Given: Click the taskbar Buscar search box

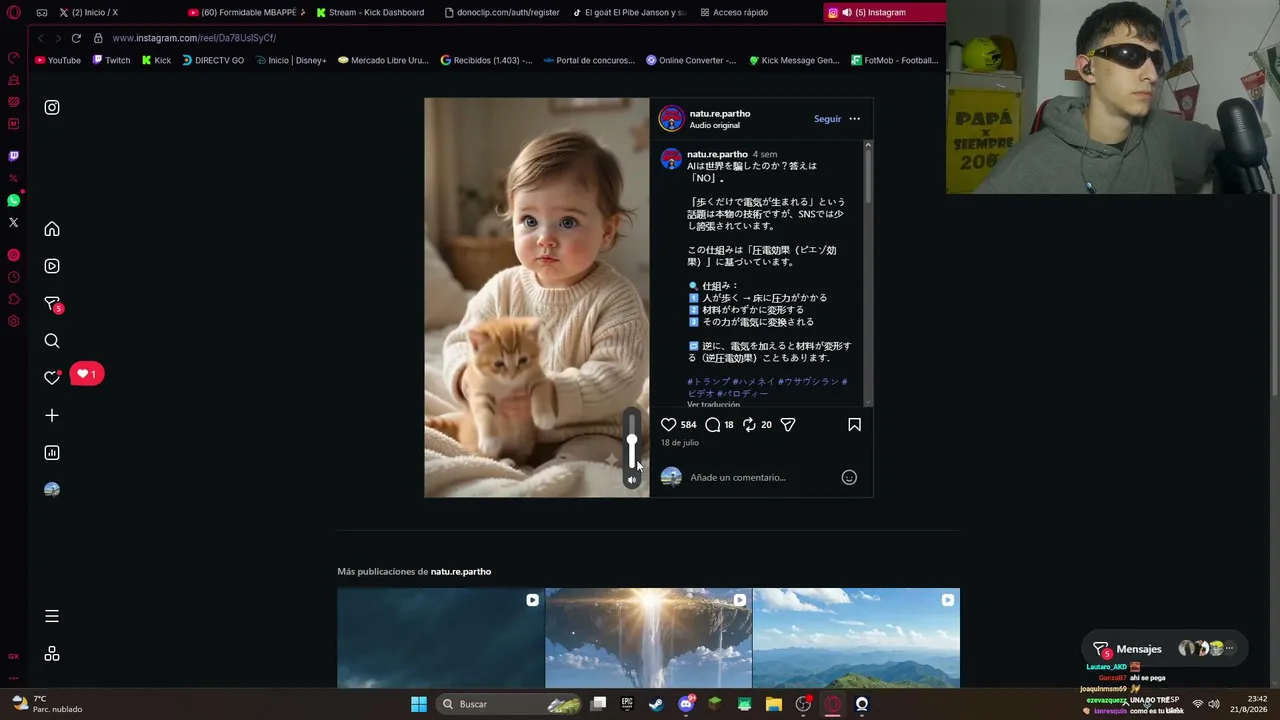Looking at the screenshot, I should pos(511,704).
